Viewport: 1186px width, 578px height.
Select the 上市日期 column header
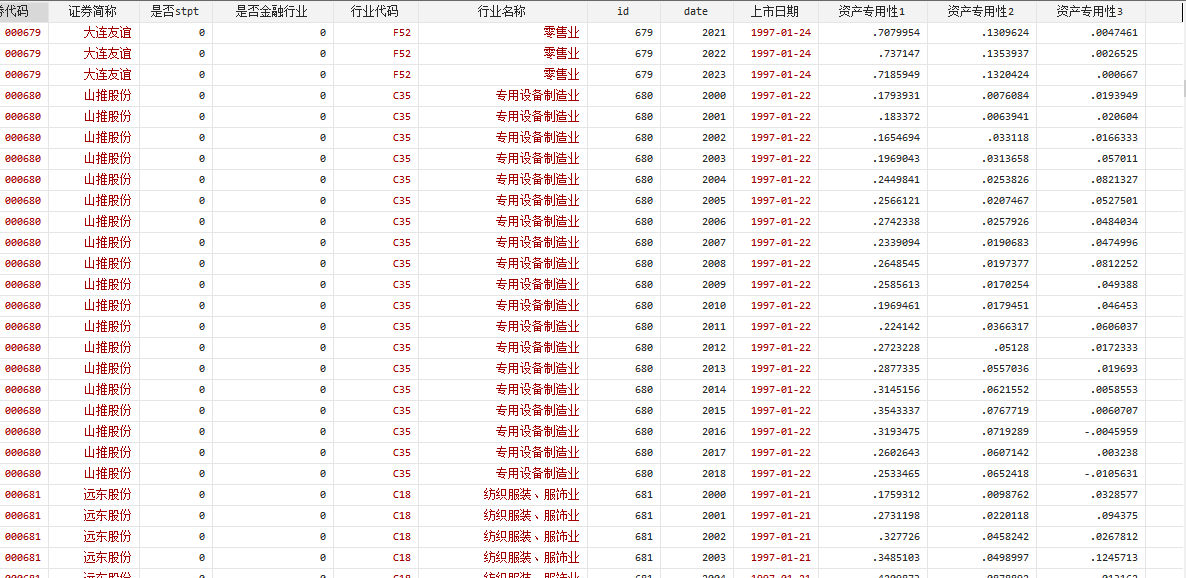(775, 11)
